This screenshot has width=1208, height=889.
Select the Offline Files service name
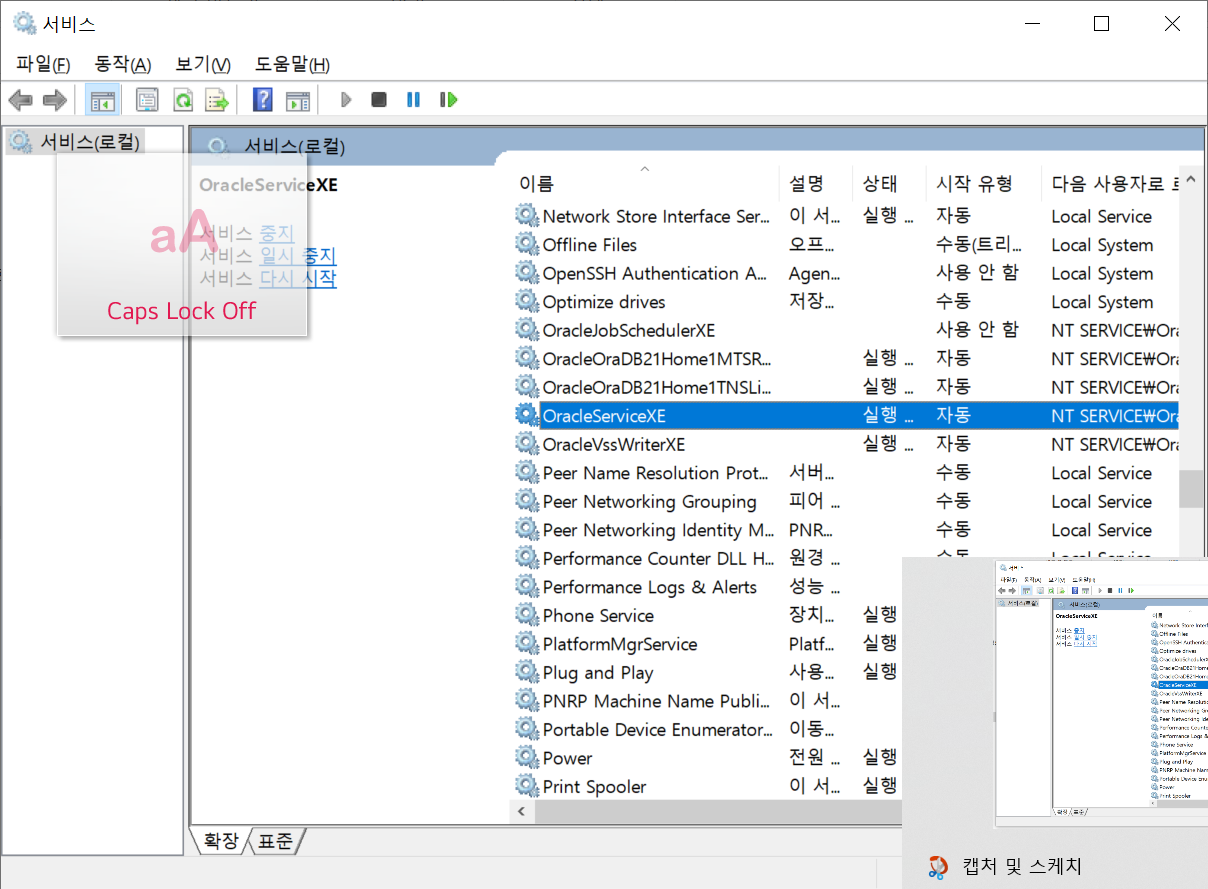[590, 245]
